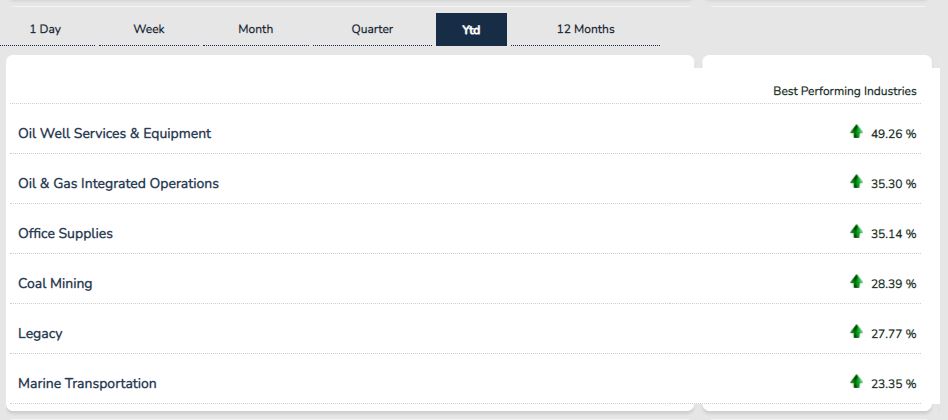Click the Best Performing Industries heading
948x420 pixels.
[x=845, y=91]
